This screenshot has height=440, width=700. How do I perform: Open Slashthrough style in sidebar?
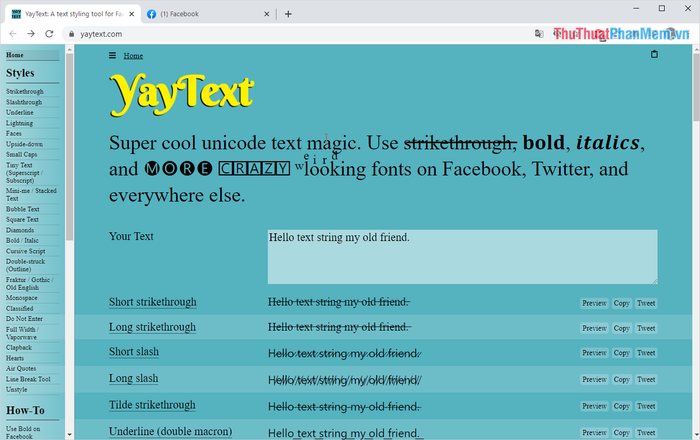pyautogui.click(x=24, y=102)
